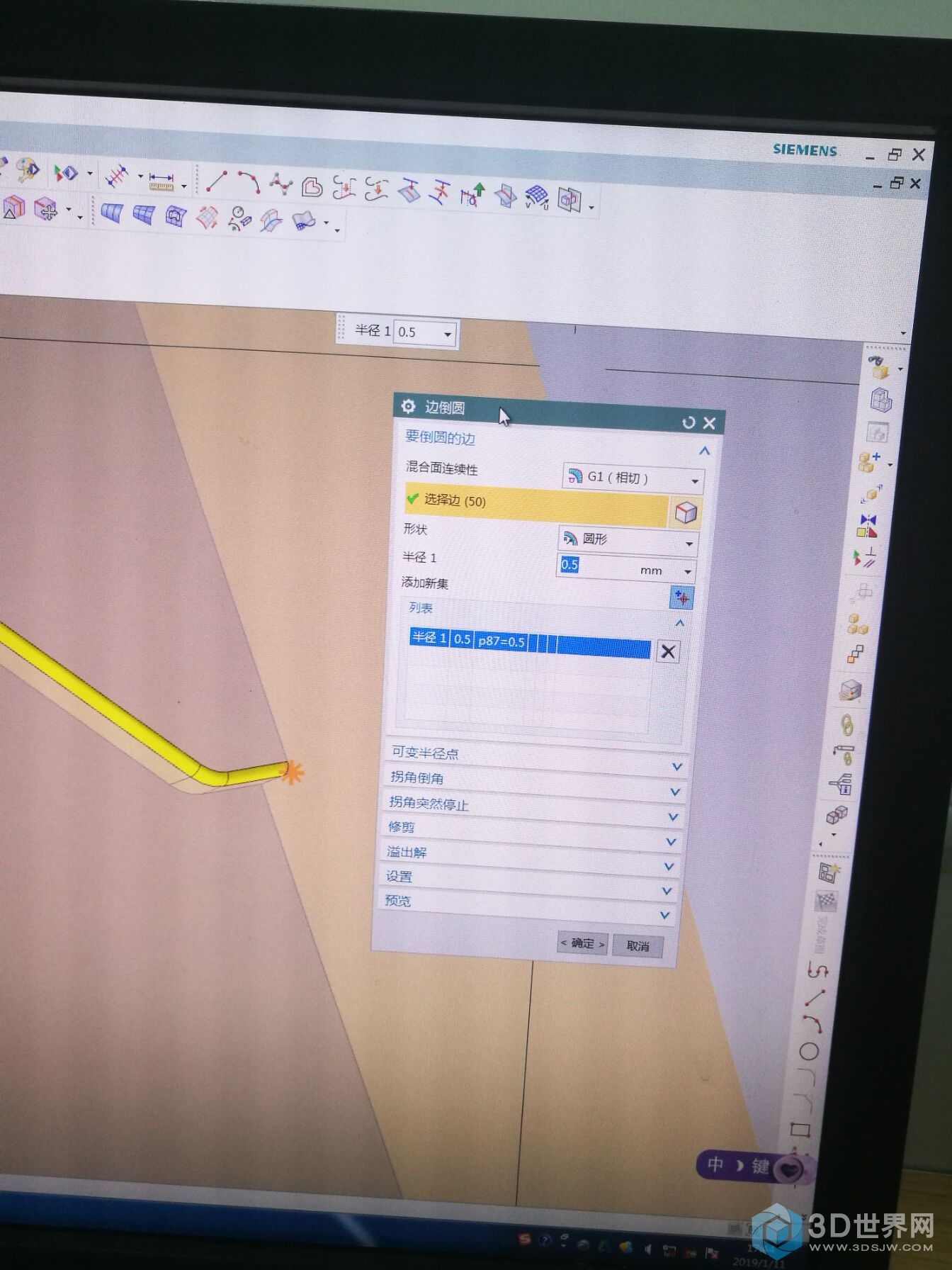Open the 圆形 shape dropdown
952x1270 pixels.
click(x=628, y=541)
